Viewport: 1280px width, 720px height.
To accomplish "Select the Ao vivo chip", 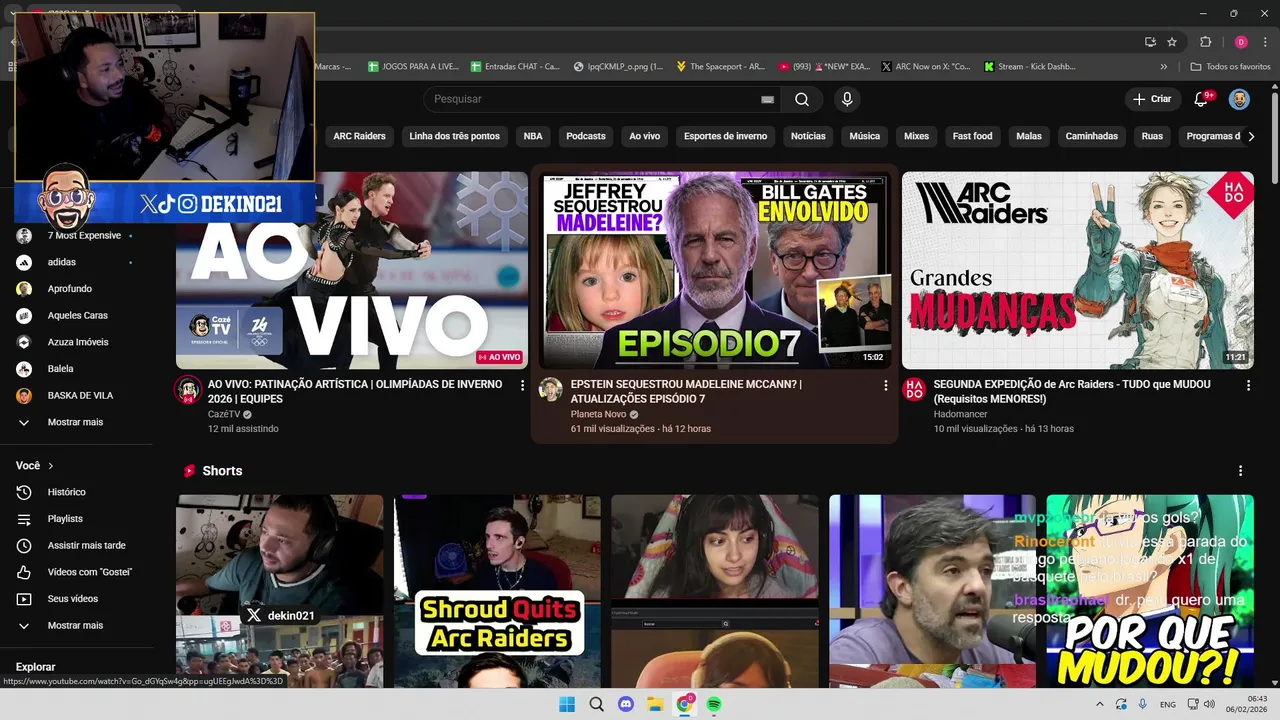I will click(x=645, y=136).
